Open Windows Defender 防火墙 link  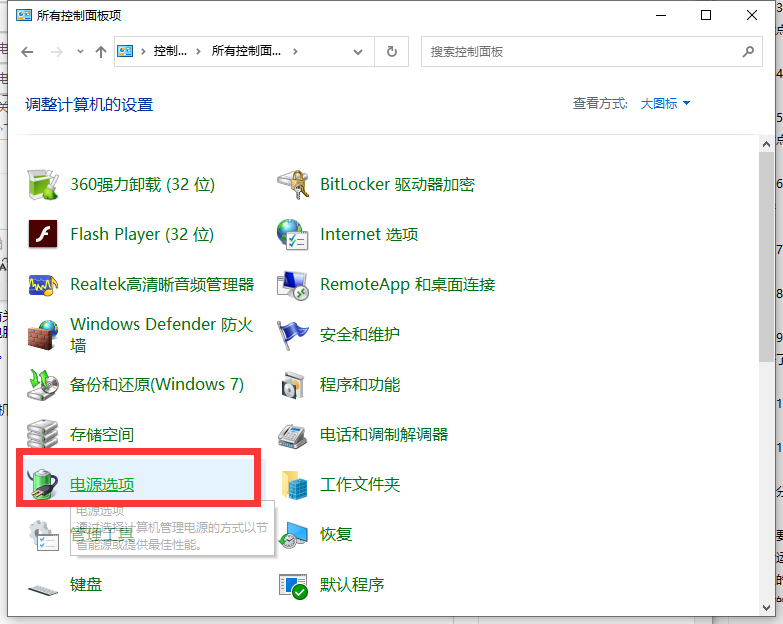click(x=161, y=334)
